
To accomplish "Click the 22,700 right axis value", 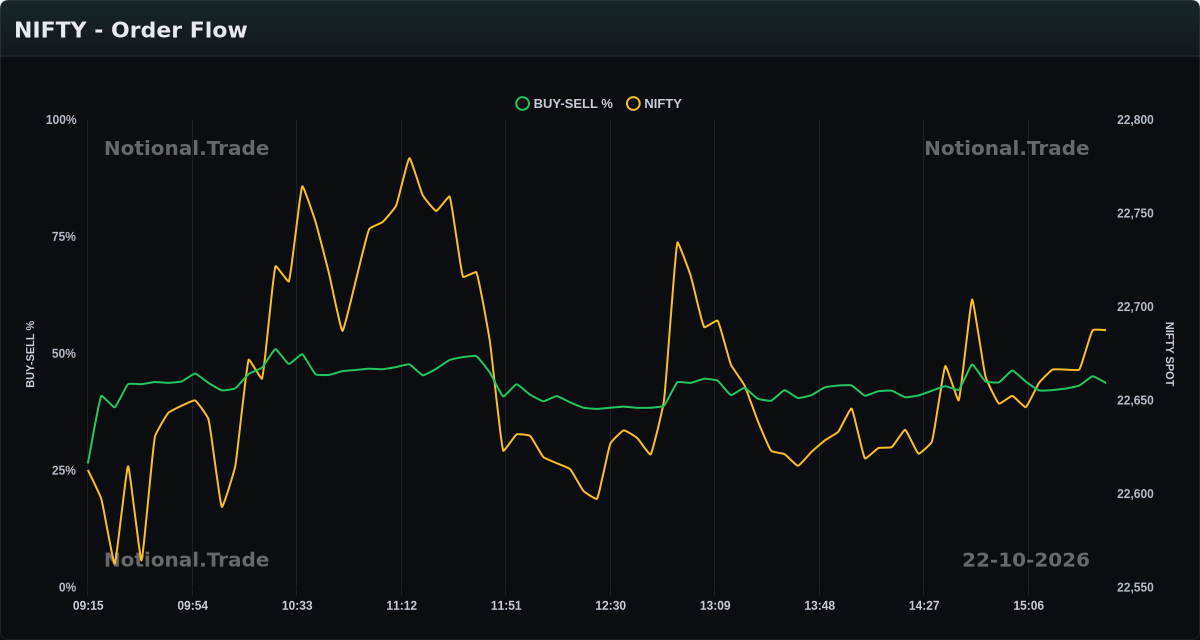I will 1135,307.
